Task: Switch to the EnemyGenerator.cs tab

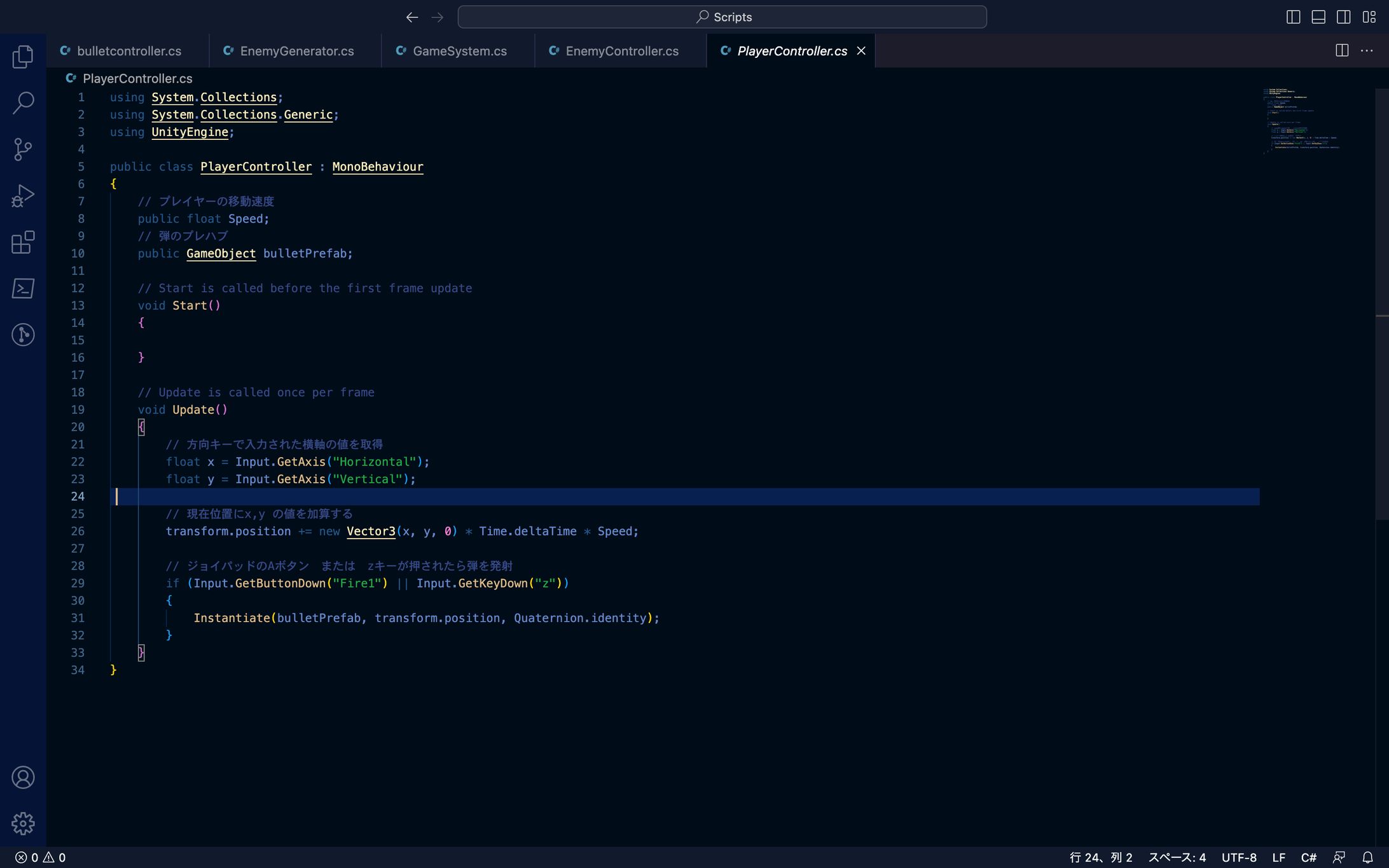Action: [x=296, y=51]
